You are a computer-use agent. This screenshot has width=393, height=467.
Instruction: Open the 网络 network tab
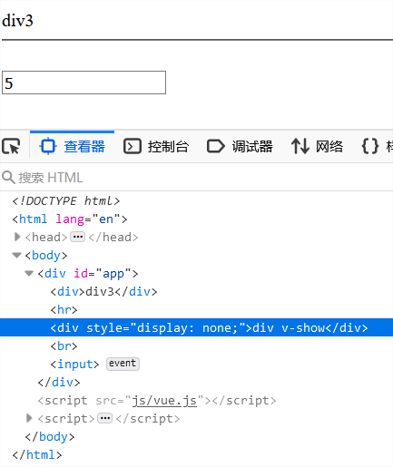[317, 146]
